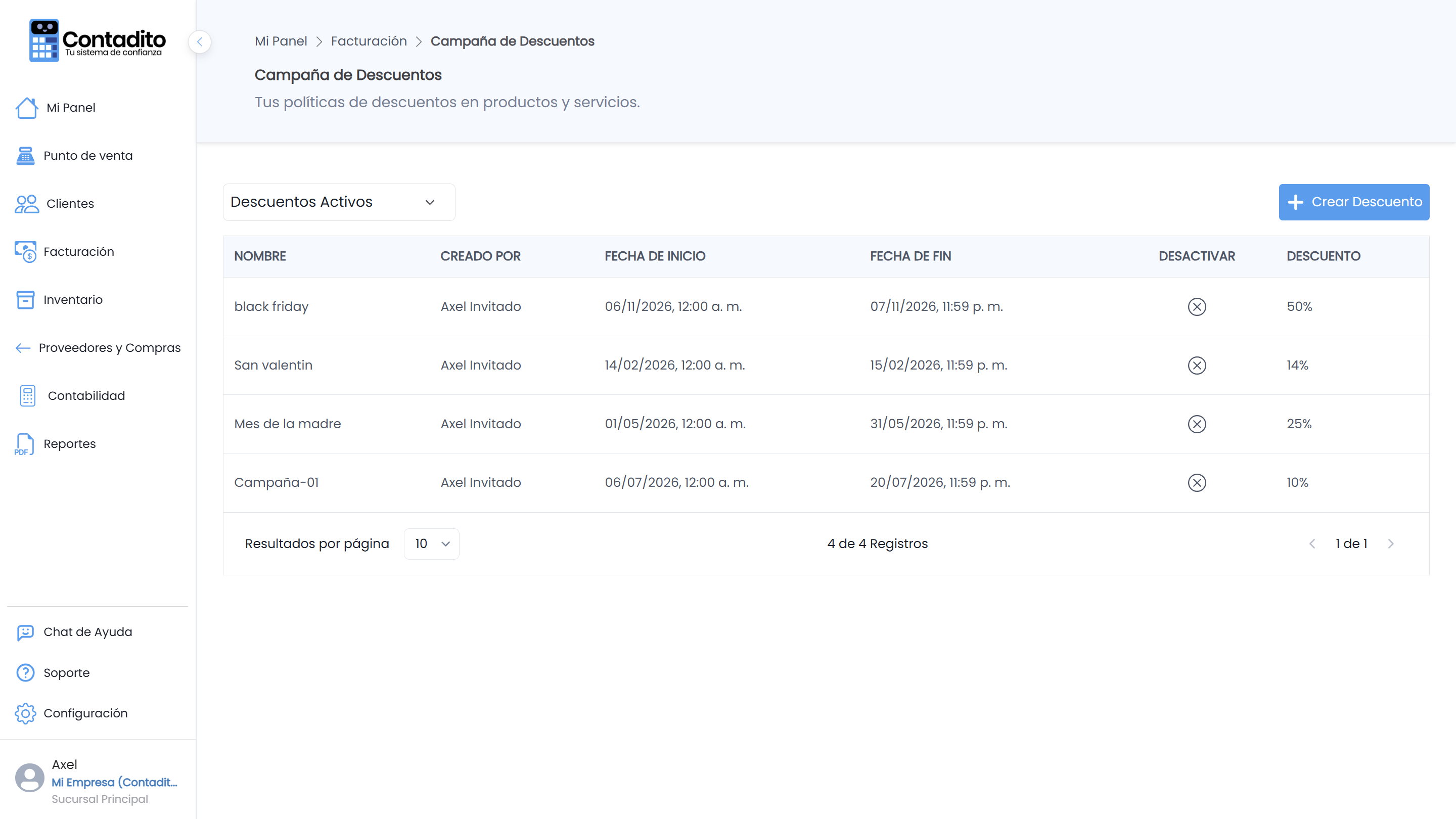Click the Soporte question mark icon
Screen dimensions: 1456x819
pyautogui.click(x=25, y=673)
